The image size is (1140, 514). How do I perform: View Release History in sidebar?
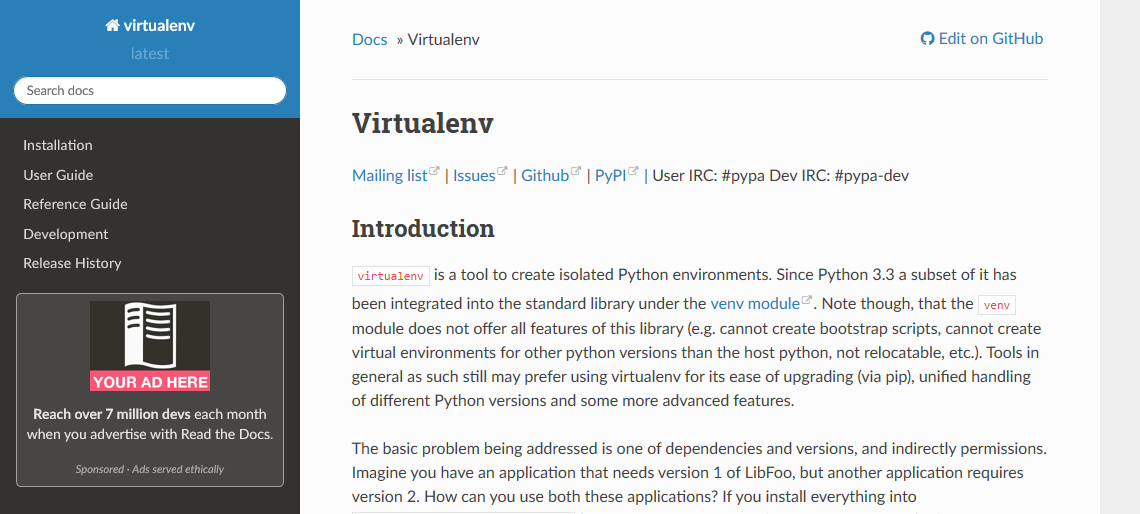tap(72, 263)
